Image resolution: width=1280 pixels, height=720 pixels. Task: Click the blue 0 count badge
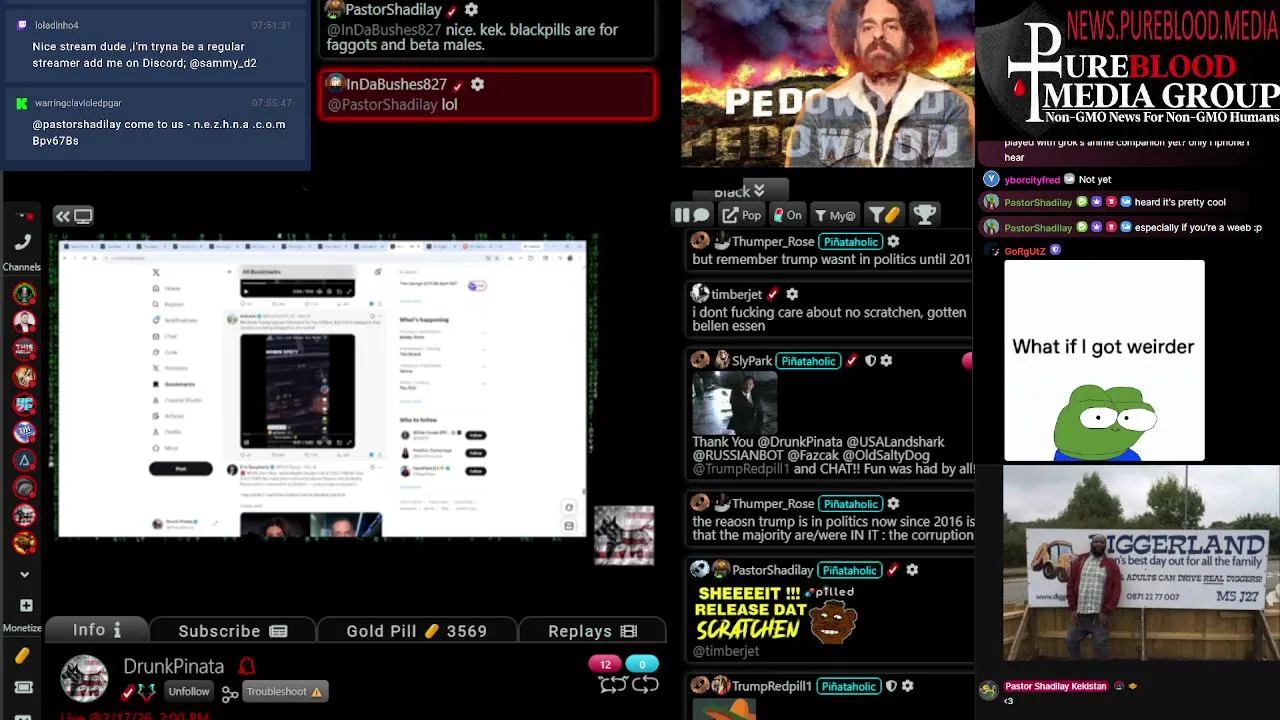pos(642,664)
